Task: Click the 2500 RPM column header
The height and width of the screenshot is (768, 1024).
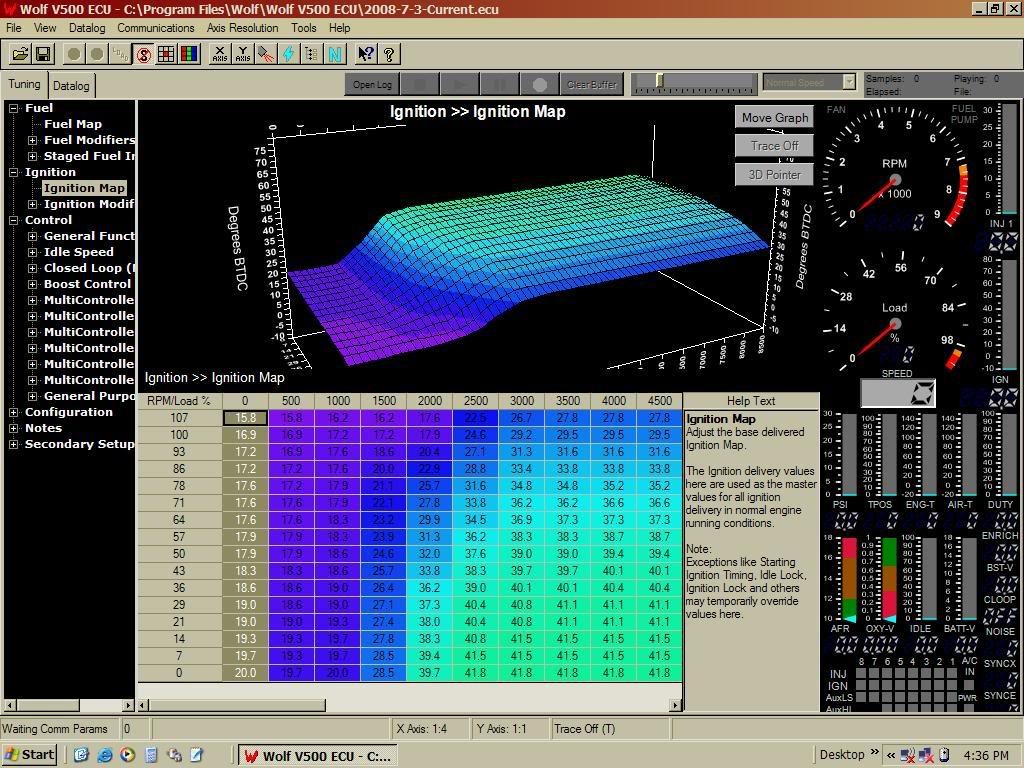Action: 475,401
